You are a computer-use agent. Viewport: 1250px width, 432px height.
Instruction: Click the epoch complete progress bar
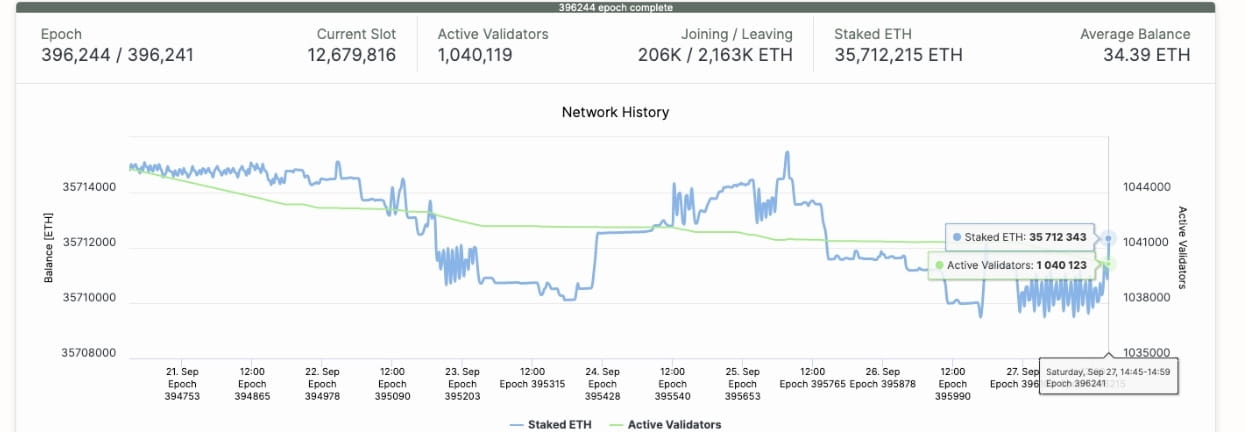coord(615,7)
